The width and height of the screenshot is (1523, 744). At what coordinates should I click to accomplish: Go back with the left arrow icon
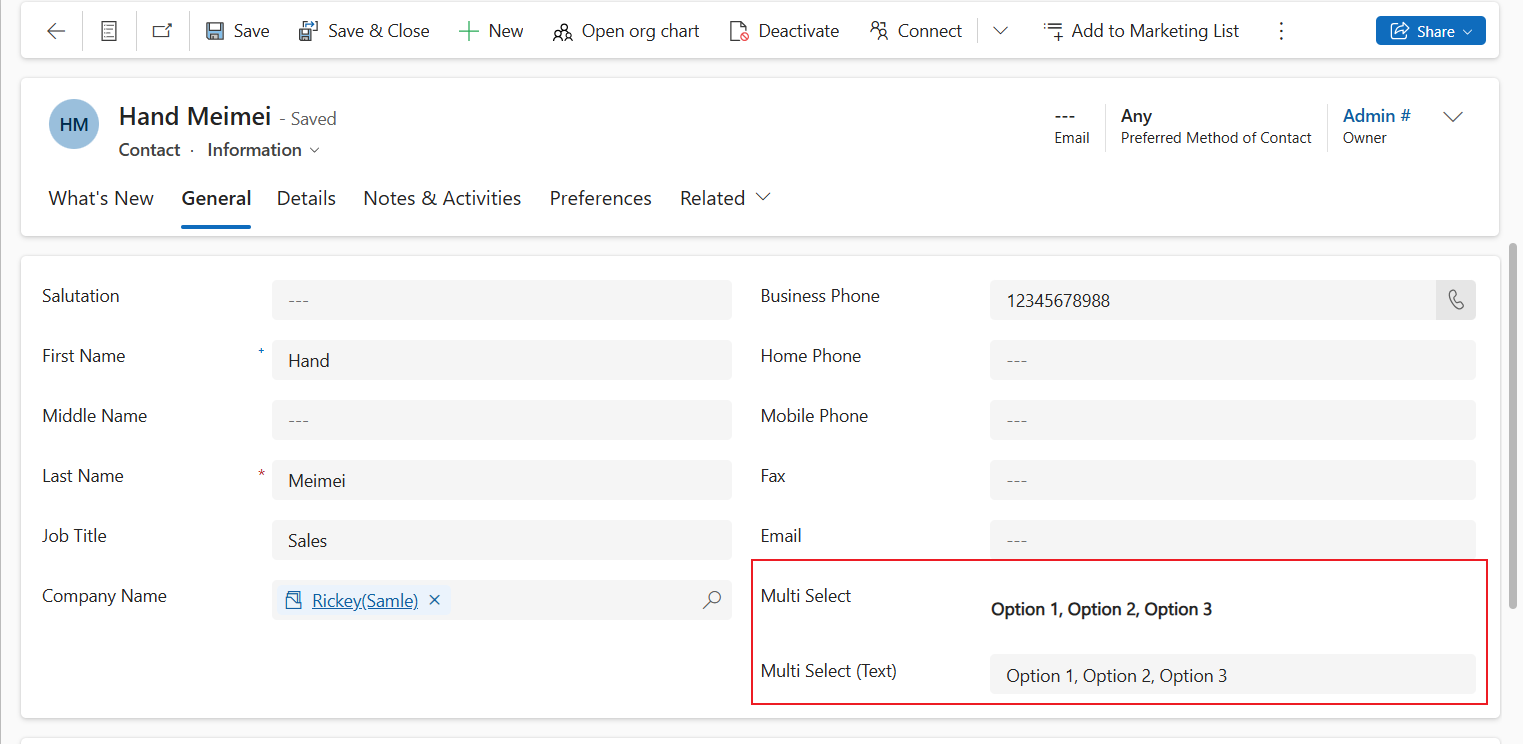click(x=56, y=31)
